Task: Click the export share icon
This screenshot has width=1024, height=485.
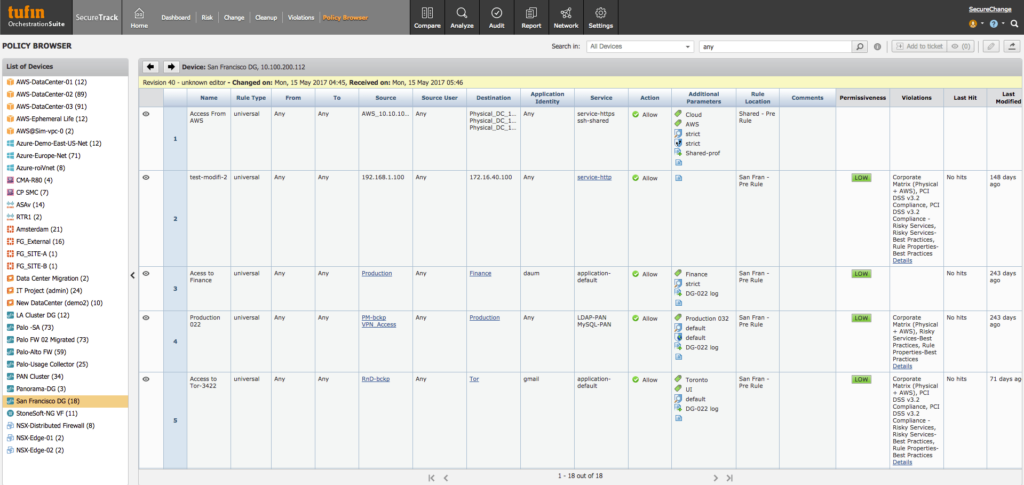Action: 1011,46
